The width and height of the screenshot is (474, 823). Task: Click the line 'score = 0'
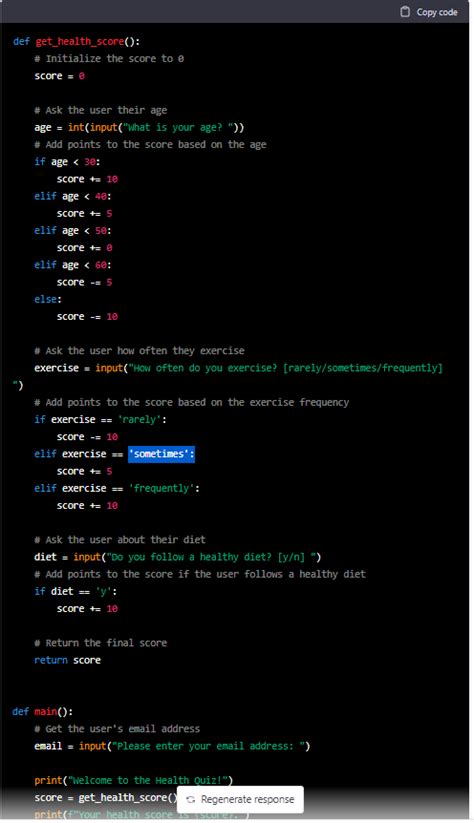click(x=59, y=76)
